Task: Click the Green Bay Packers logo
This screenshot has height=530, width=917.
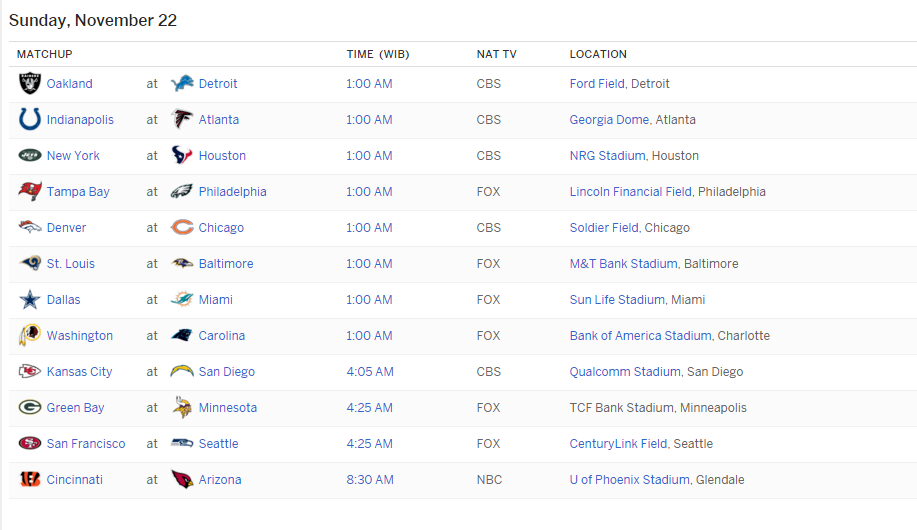Action: pos(30,408)
